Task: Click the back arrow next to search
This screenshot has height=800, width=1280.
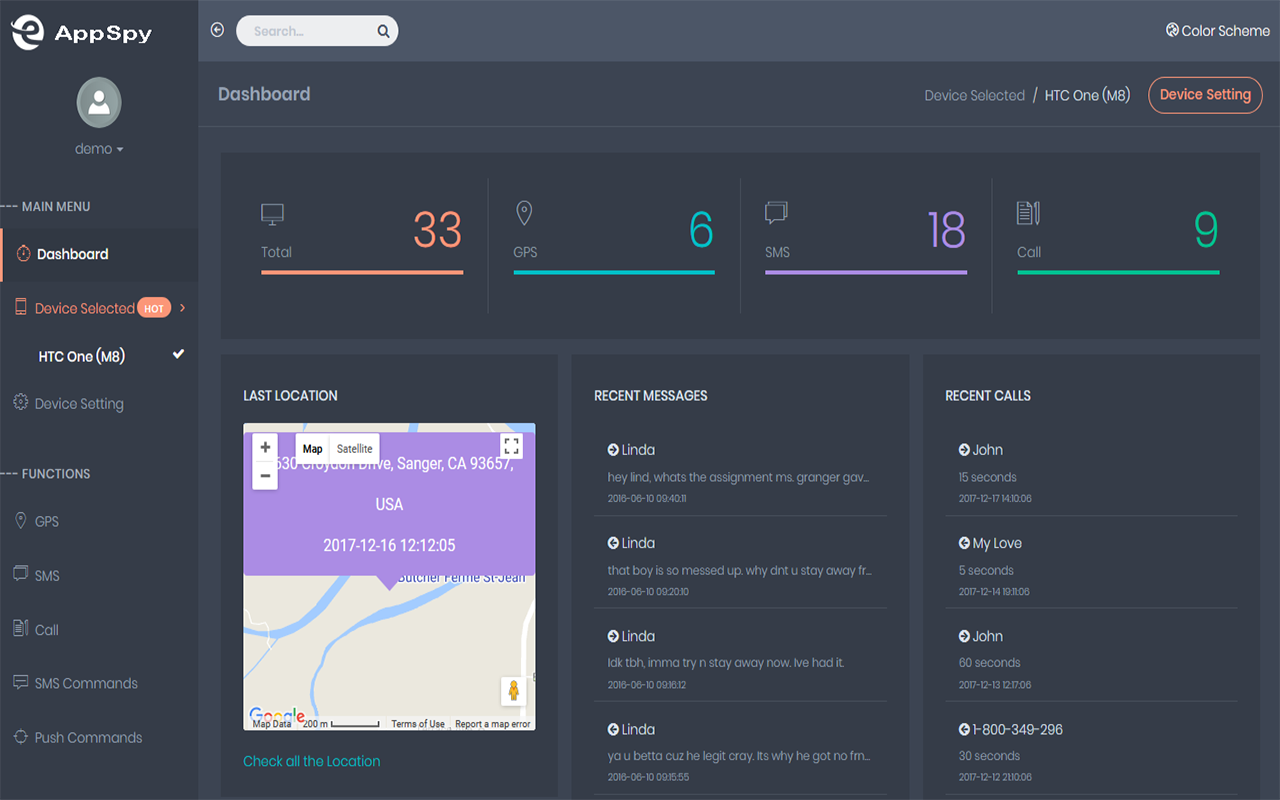Action: click(x=217, y=30)
